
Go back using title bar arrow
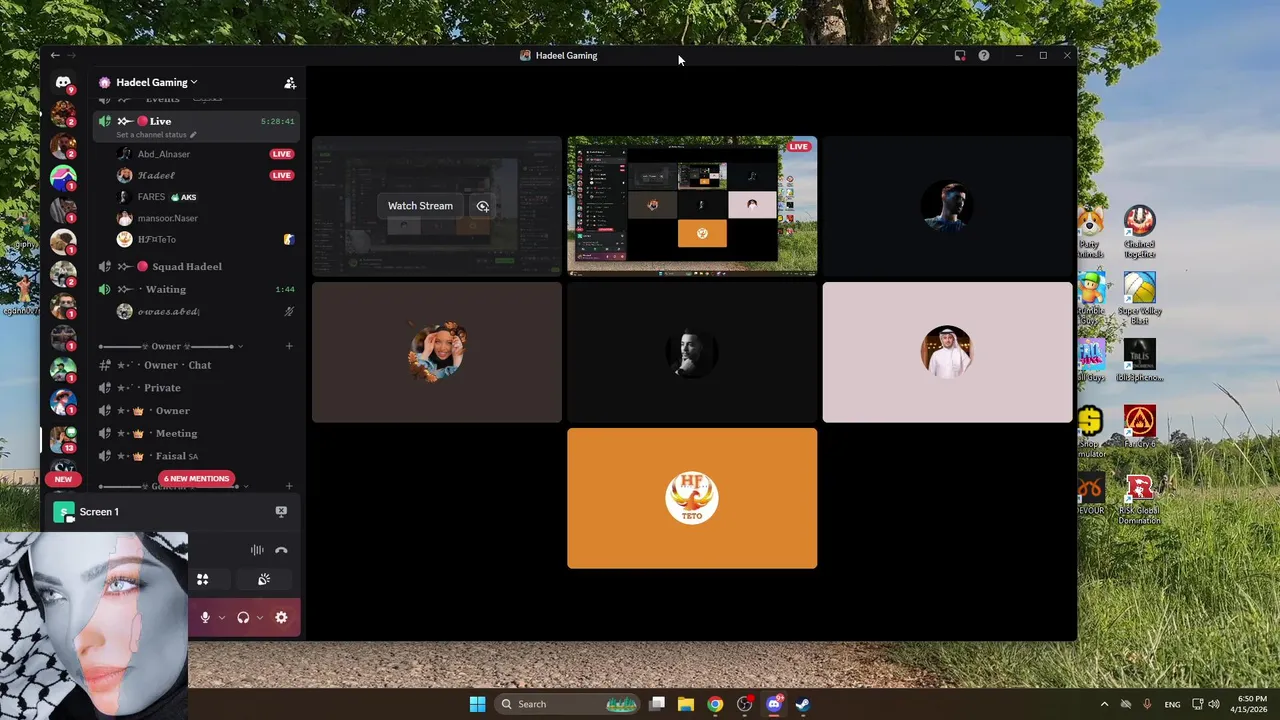(x=55, y=56)
